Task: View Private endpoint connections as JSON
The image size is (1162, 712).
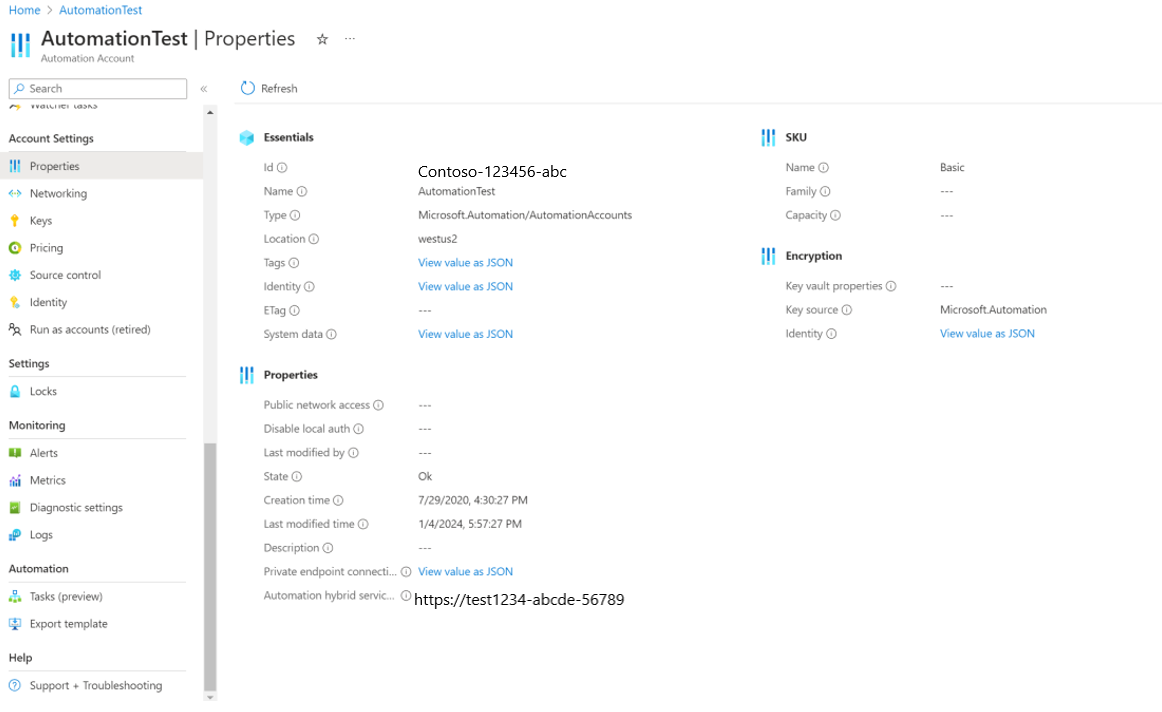Action: point(465,571)
